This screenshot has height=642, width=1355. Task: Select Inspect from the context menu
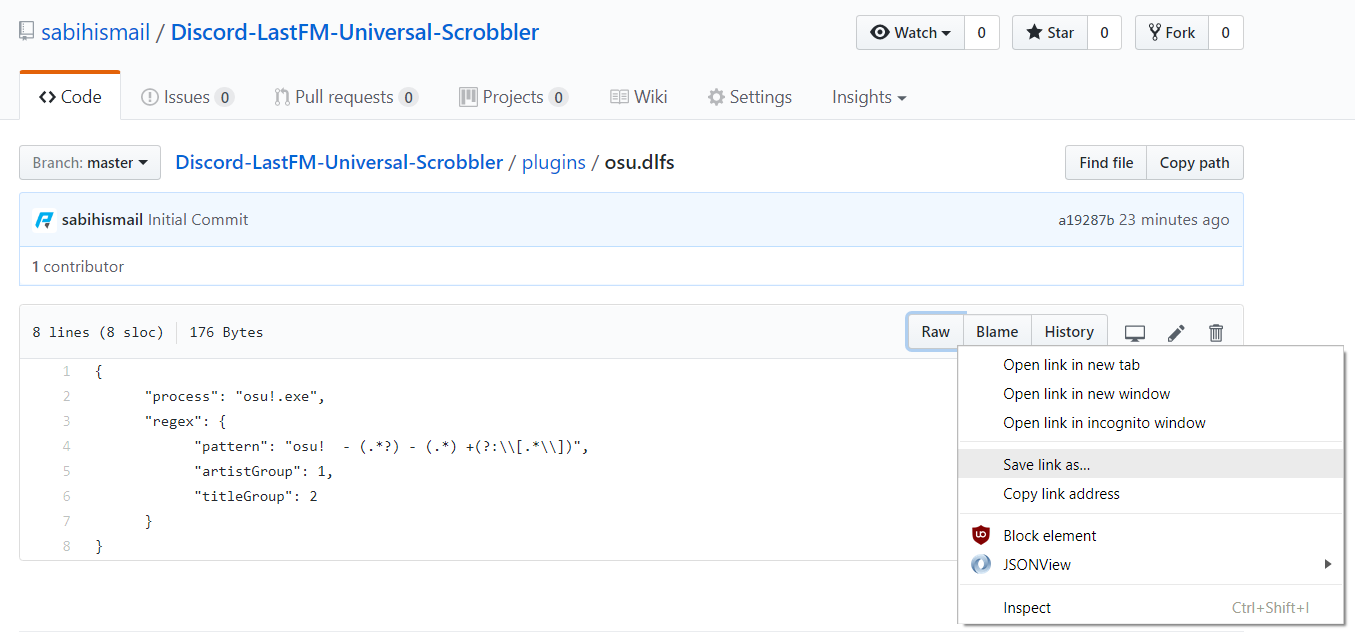pos(1026,607)
